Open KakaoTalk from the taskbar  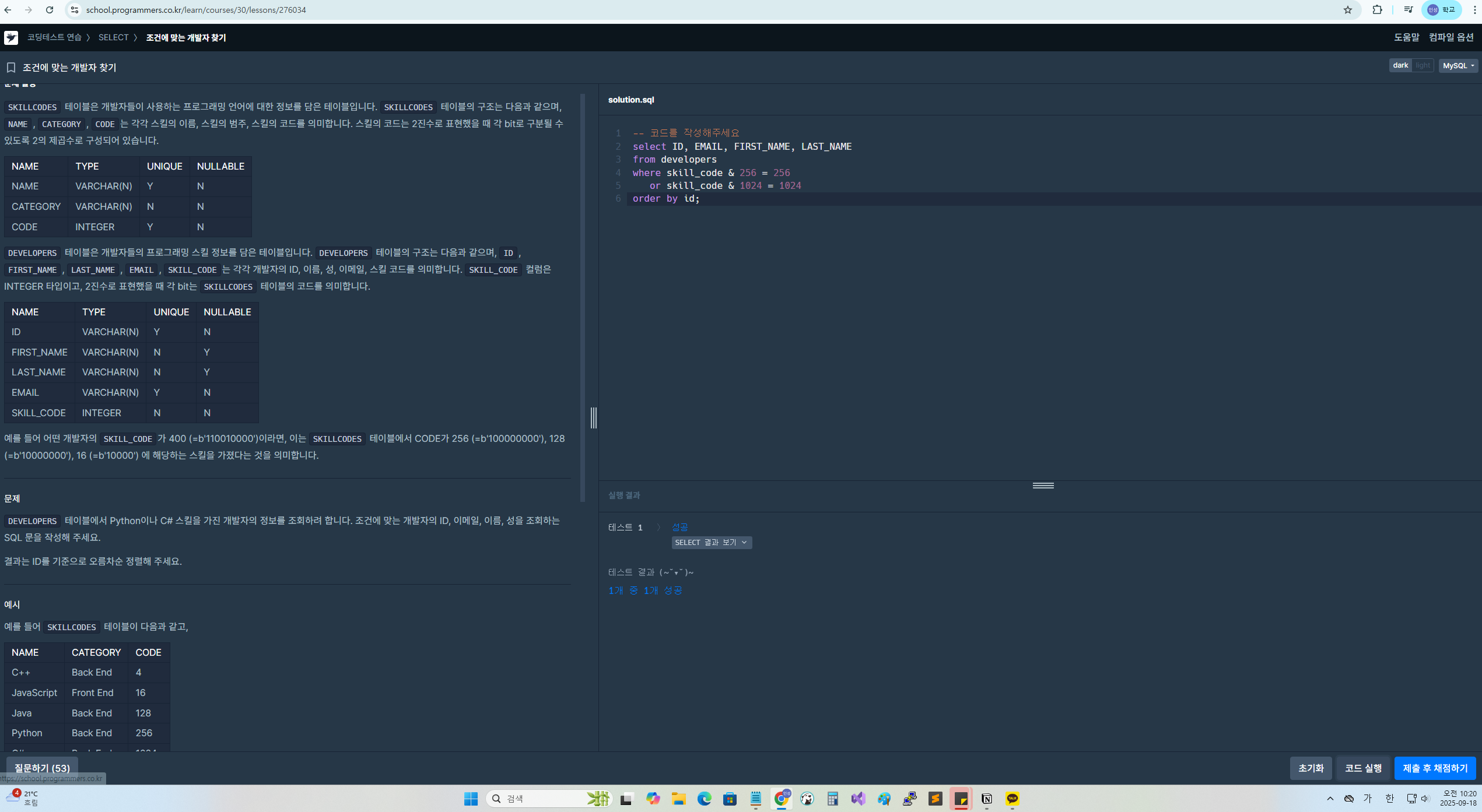point(1012,799)
